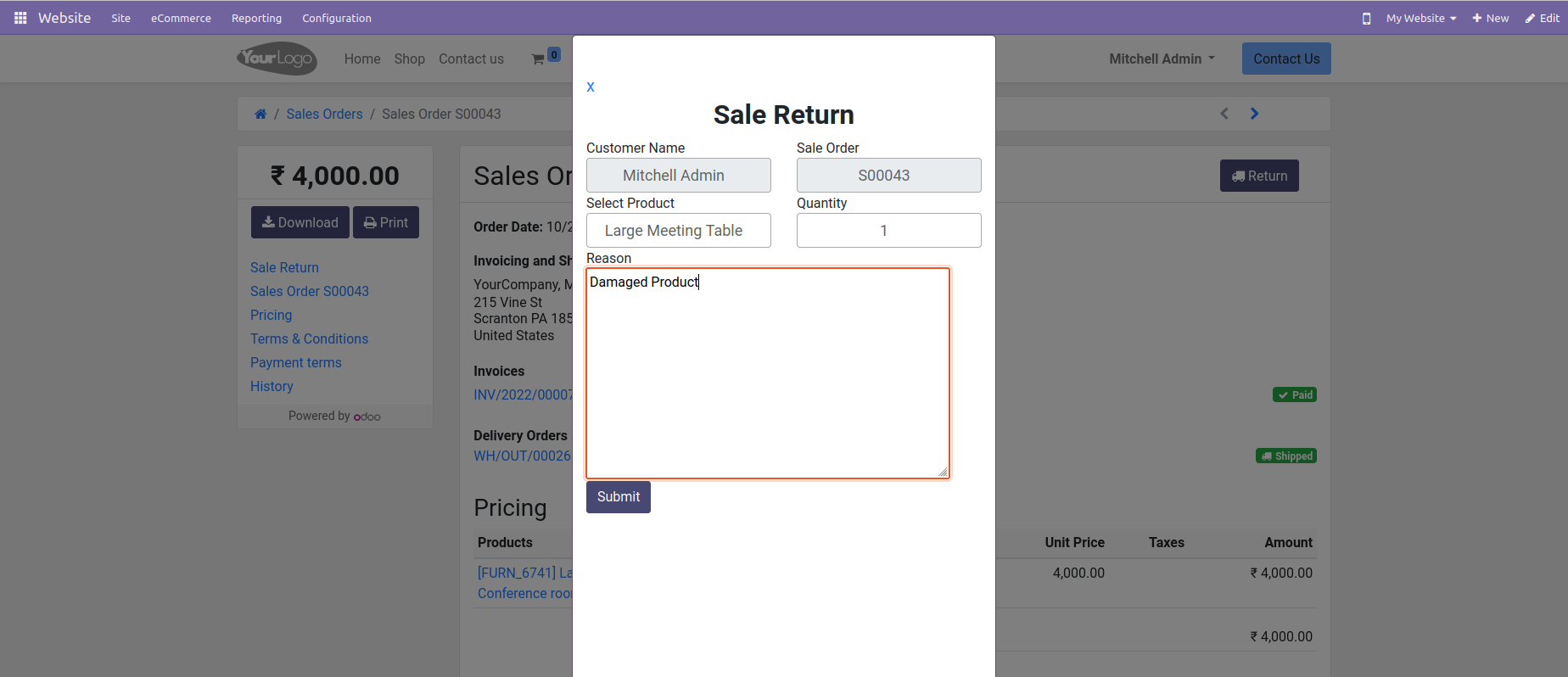Open the Configuration menu
This screenshot has height=677, width=1568.
[337, 18]
